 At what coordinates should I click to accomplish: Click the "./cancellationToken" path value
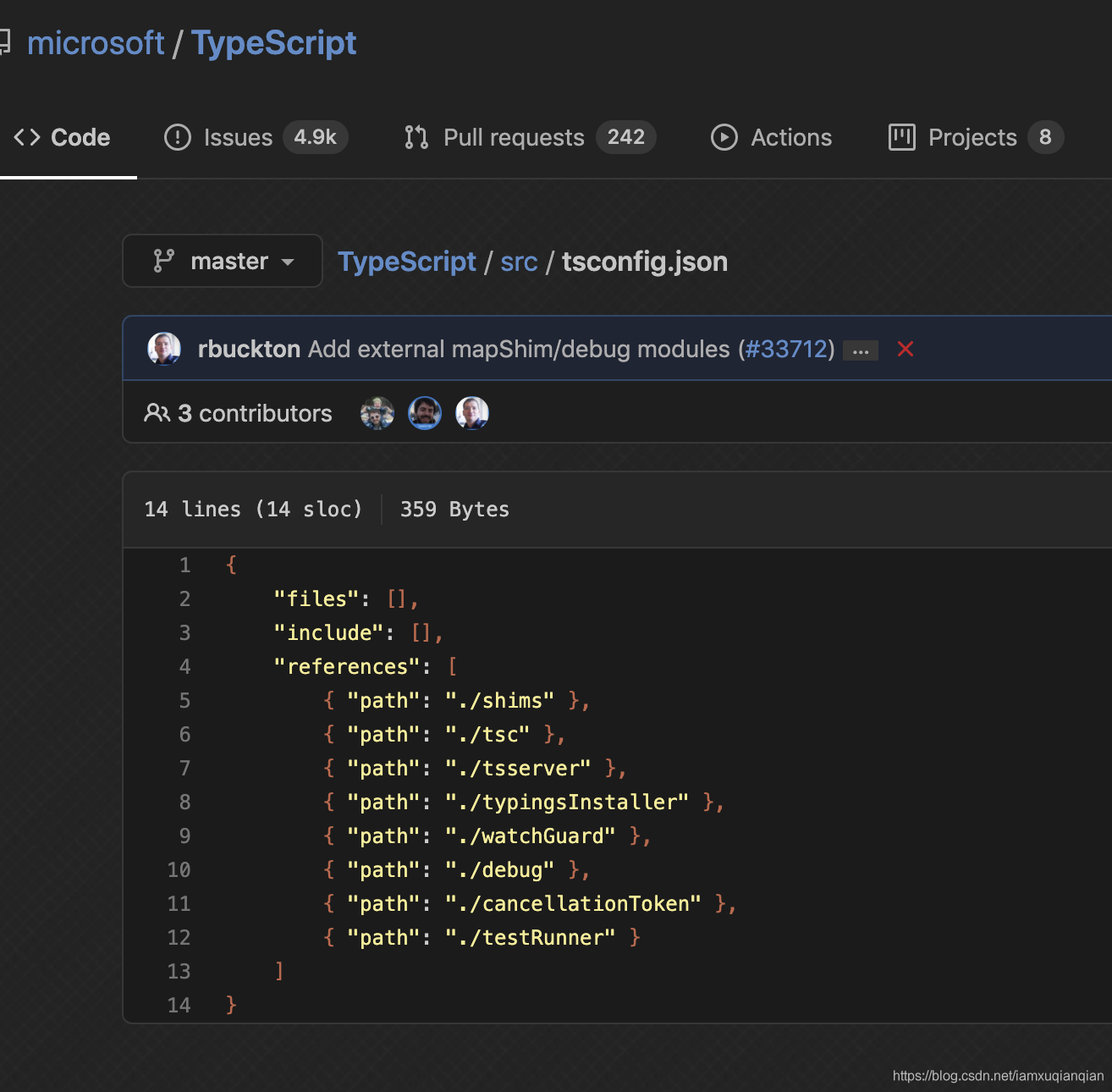point(573,903)
